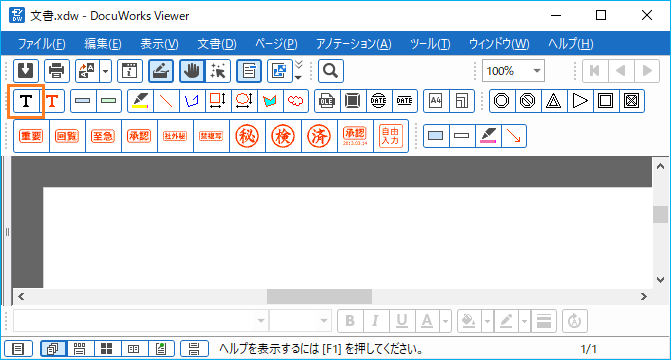
Task: Select the pointer selection tool
Action: point(218,71)
